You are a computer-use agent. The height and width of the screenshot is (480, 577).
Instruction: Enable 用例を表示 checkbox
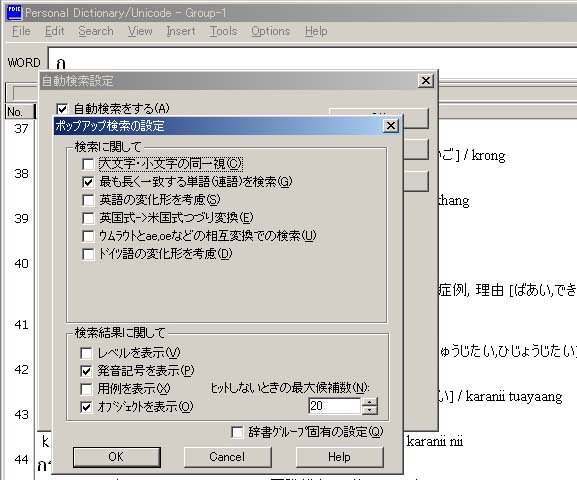pyautogui.click(x=86, y=389)
